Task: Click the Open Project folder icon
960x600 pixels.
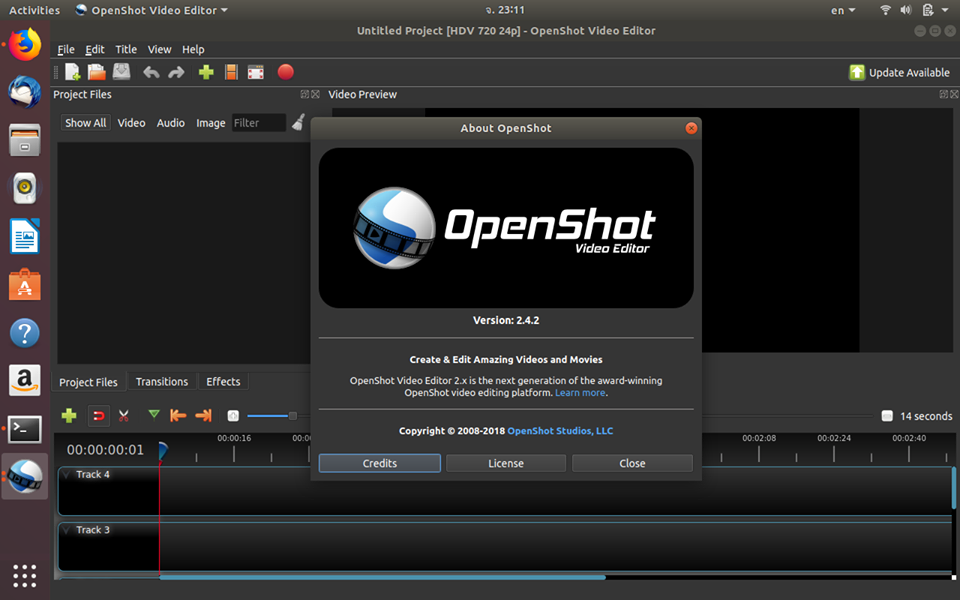Action: tap(97, 72)
